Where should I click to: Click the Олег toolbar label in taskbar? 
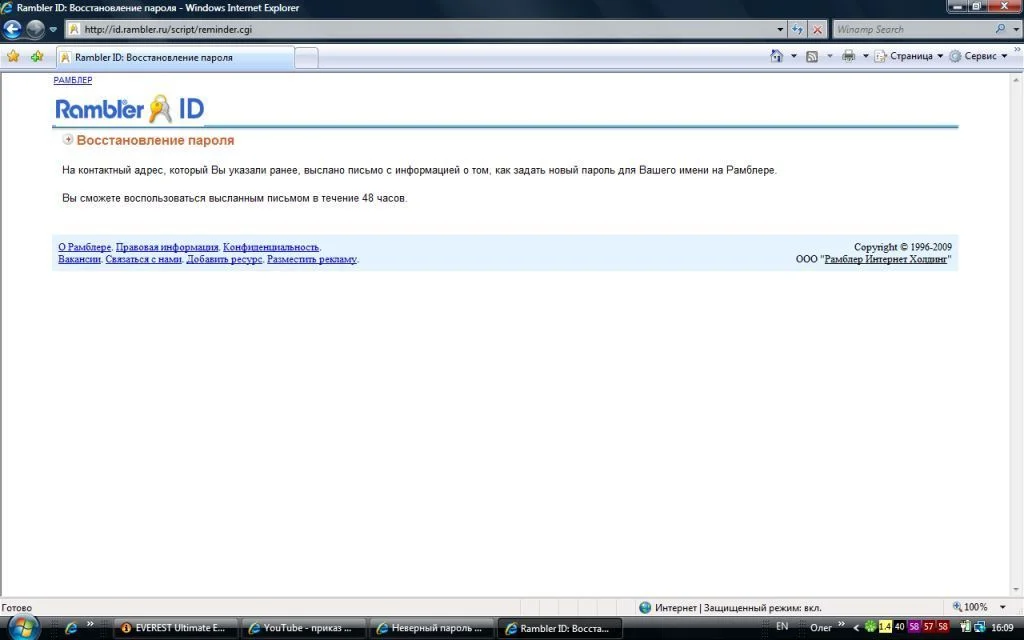pyautogui.click(x=821, y=628)
